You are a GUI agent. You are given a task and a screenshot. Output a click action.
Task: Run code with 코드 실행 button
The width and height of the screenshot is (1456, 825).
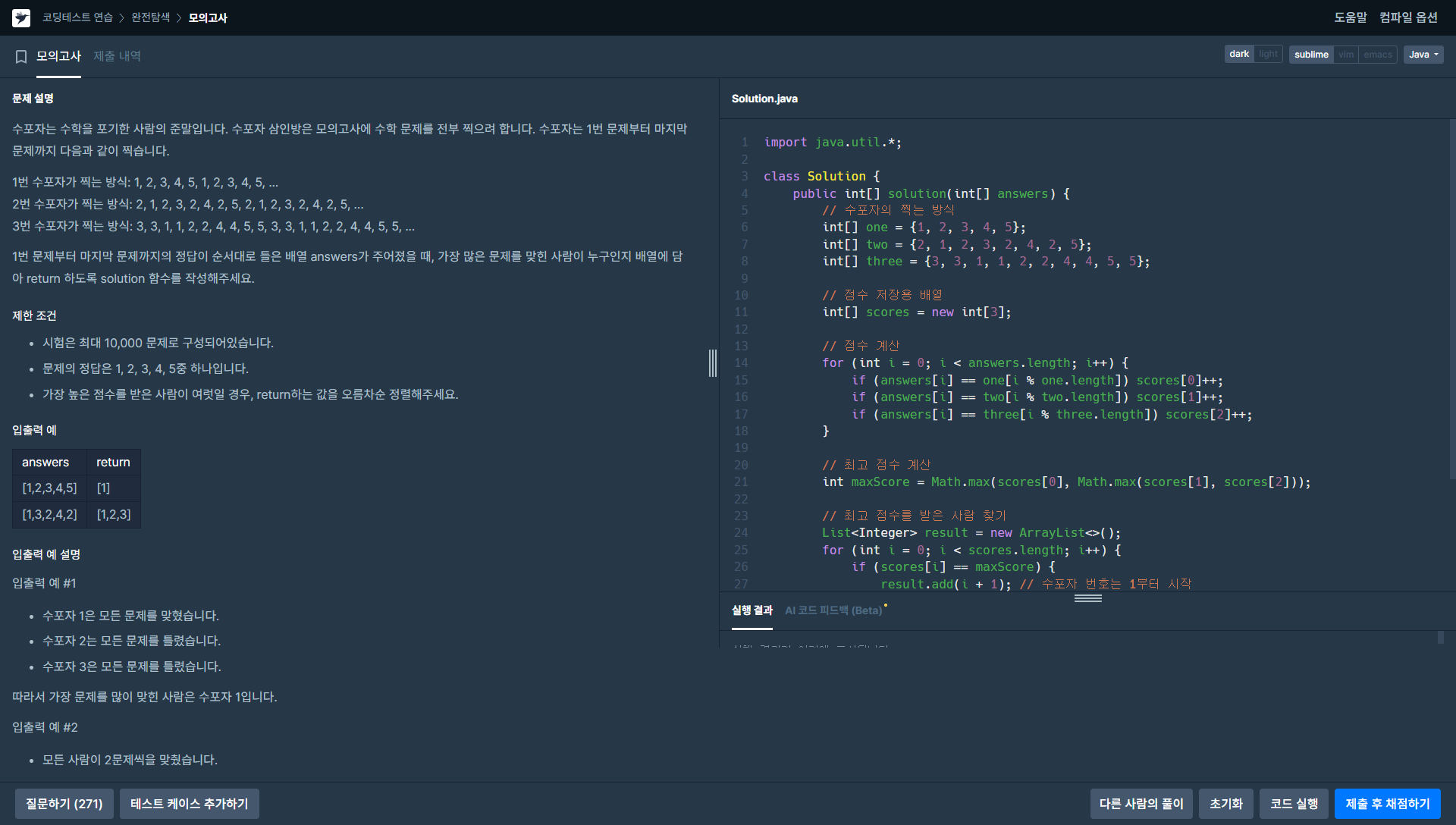click(1294, 804)
